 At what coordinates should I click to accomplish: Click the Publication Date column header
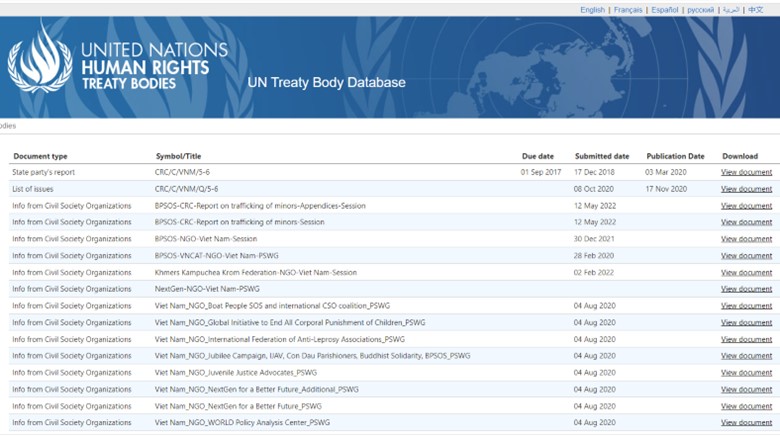pyautogui.click(x=676, y=156)
